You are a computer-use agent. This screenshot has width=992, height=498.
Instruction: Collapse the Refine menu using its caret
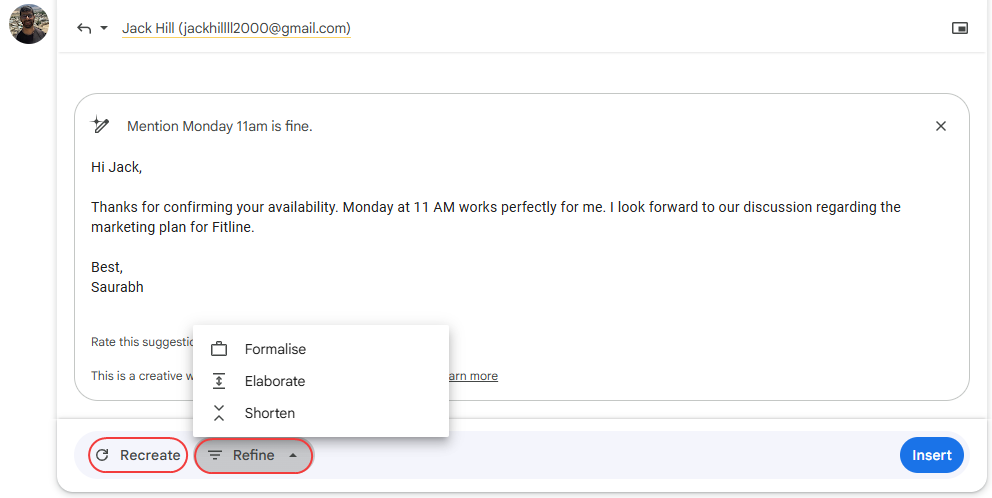click(x=293, y=455)
